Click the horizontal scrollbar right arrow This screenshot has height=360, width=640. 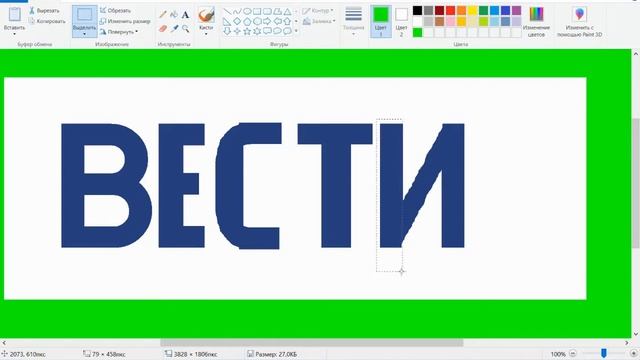pyautogui.click(x=627, y=342)
